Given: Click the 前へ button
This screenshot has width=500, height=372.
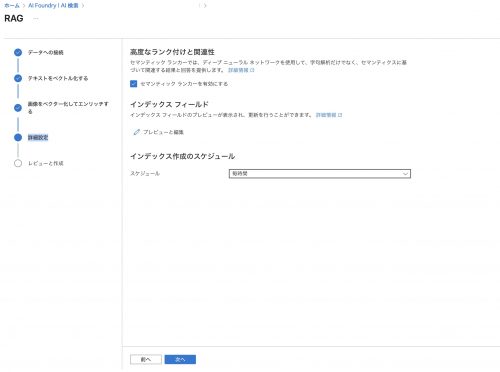Looking at the screenshot, I should (x=146, y=359).
